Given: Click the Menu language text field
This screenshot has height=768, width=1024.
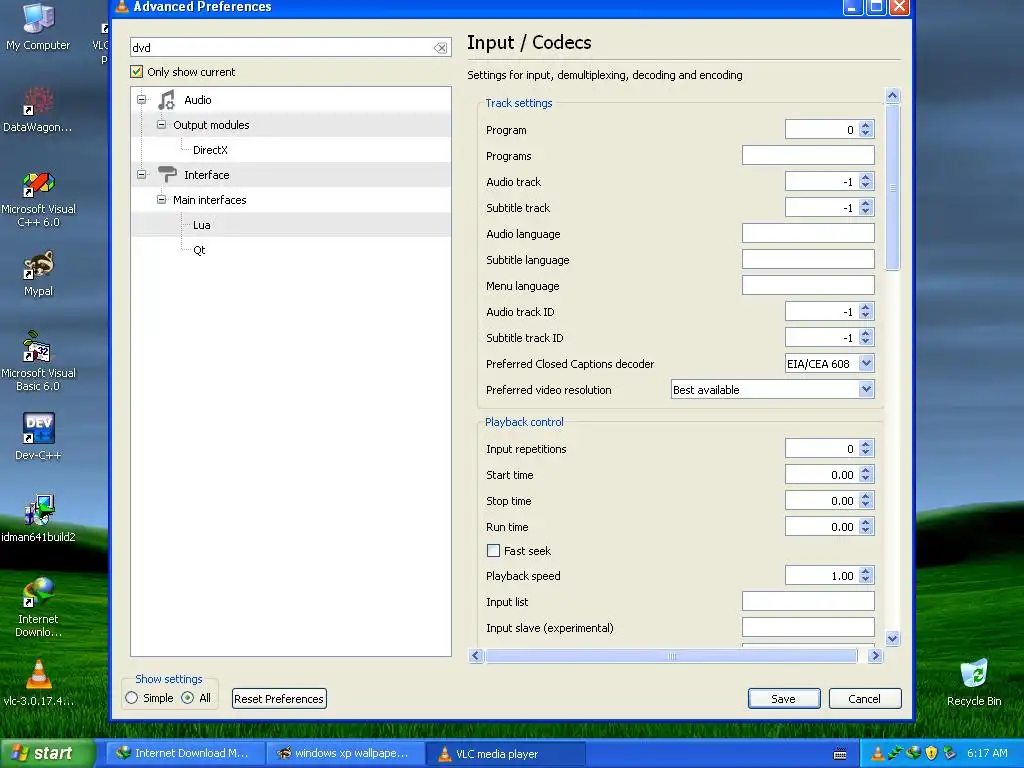Looking at the screenshot, I should [x=808, y=285].
